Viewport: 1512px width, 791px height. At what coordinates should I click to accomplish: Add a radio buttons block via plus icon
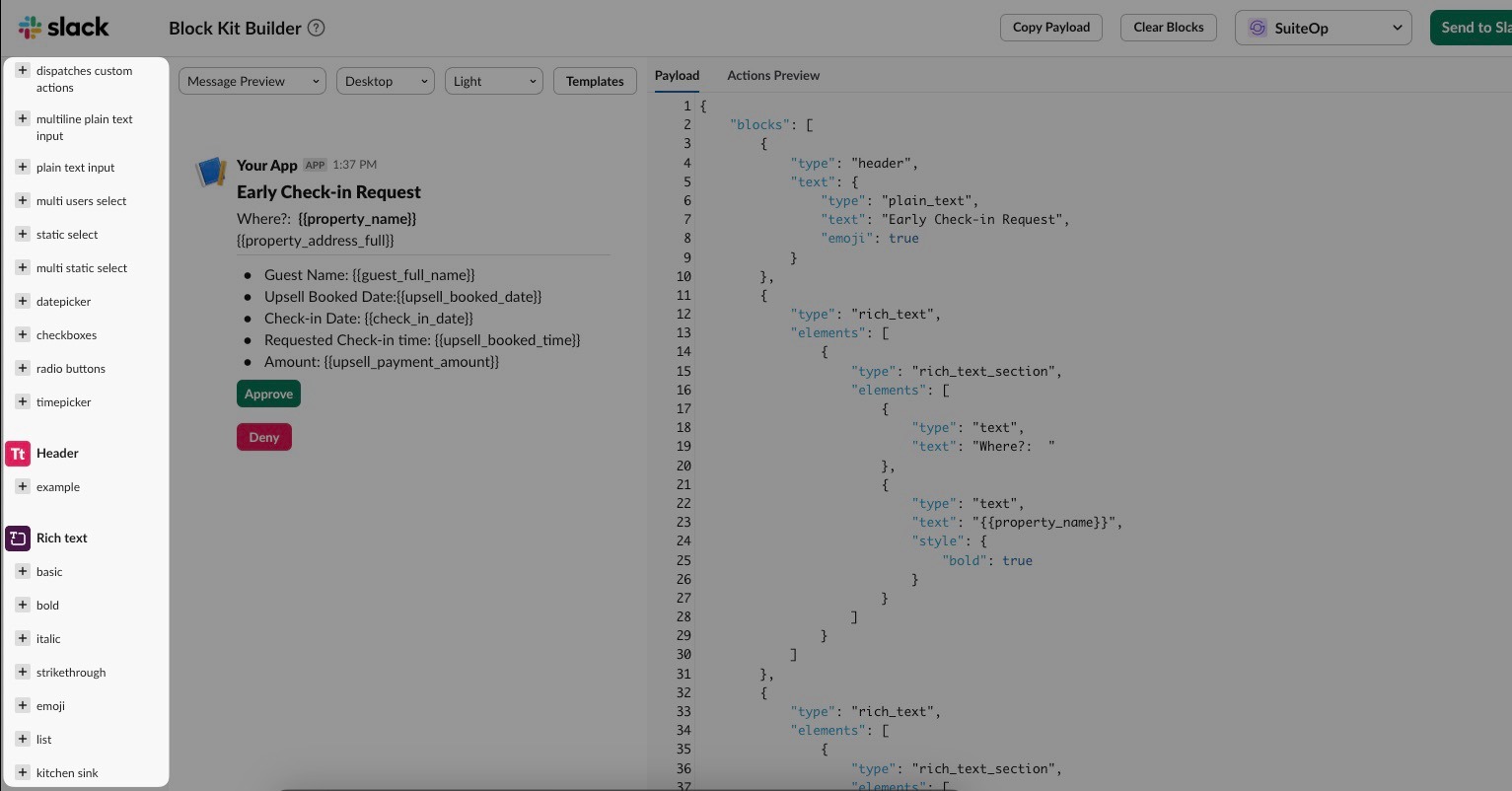pyautogui.click(x=22, y=368)
